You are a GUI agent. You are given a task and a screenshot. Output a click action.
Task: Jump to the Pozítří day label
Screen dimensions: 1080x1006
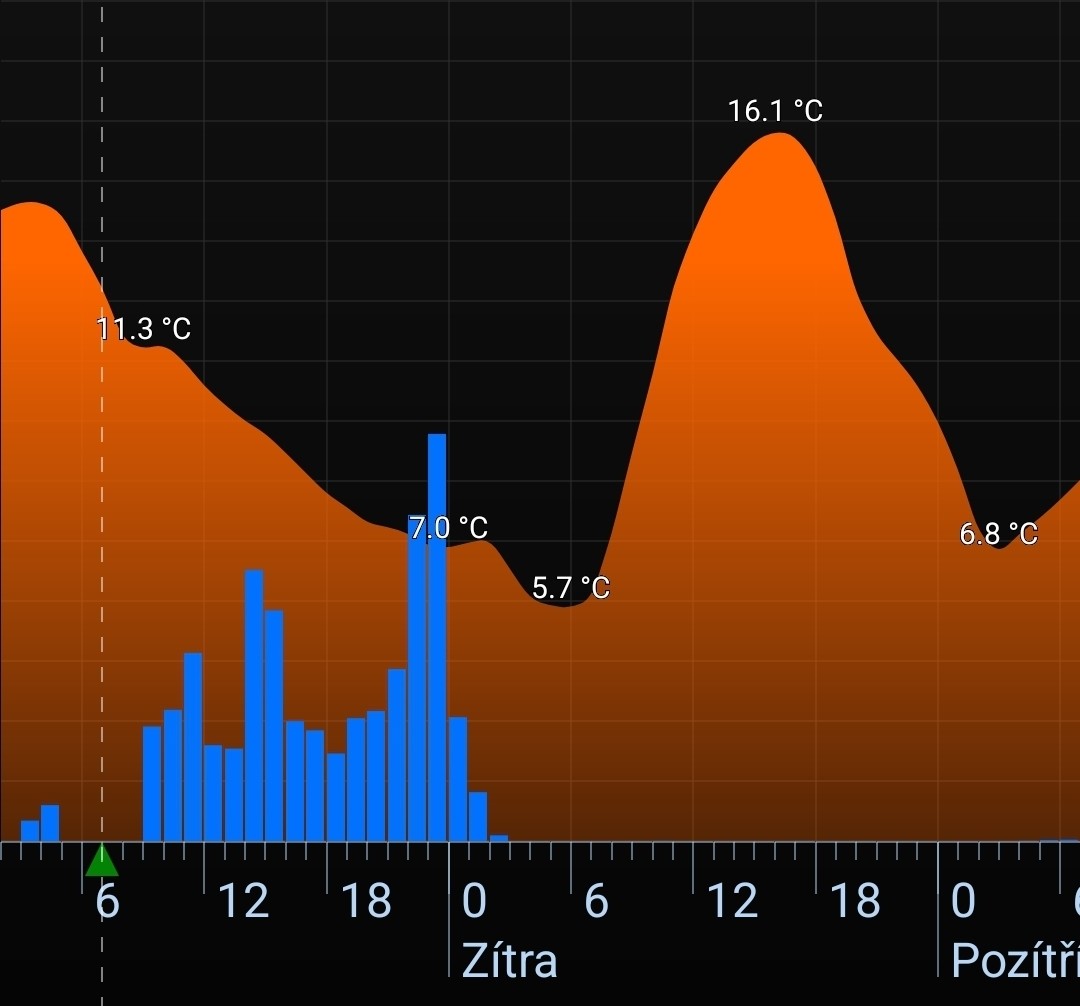[x=1014, y=961]
